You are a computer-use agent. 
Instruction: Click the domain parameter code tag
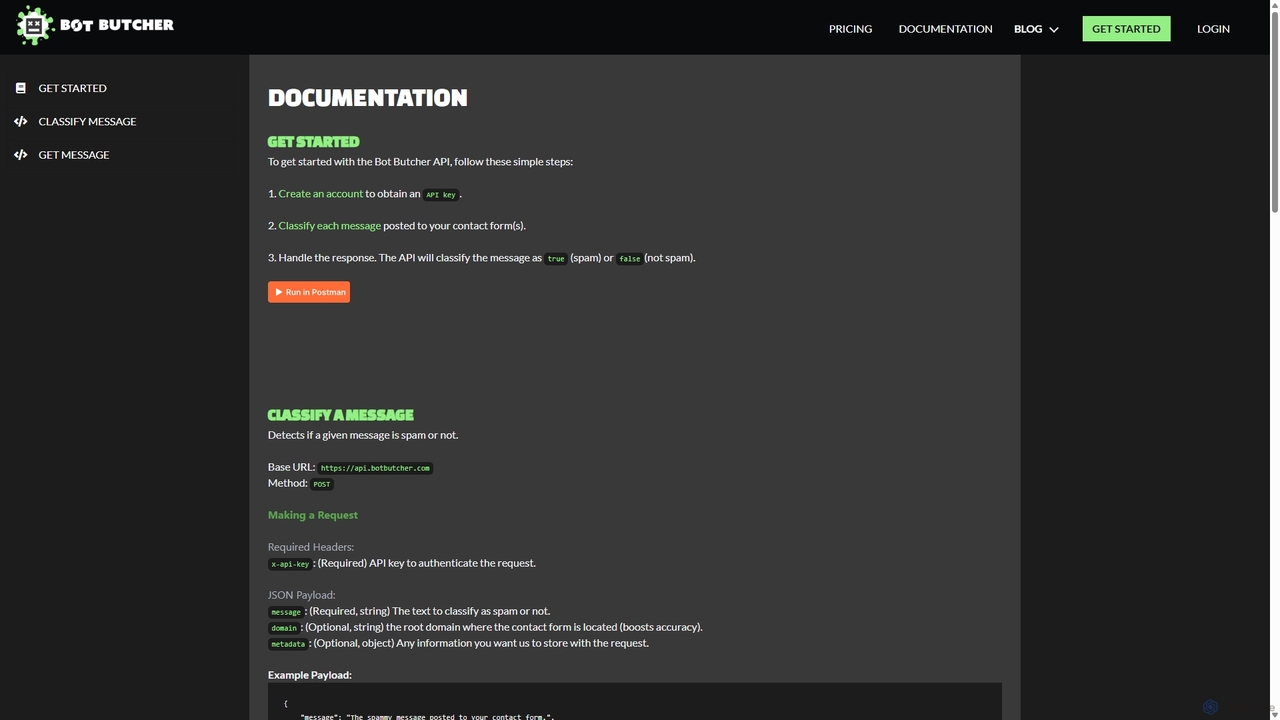pyautogui.click(x=284, y=628)
